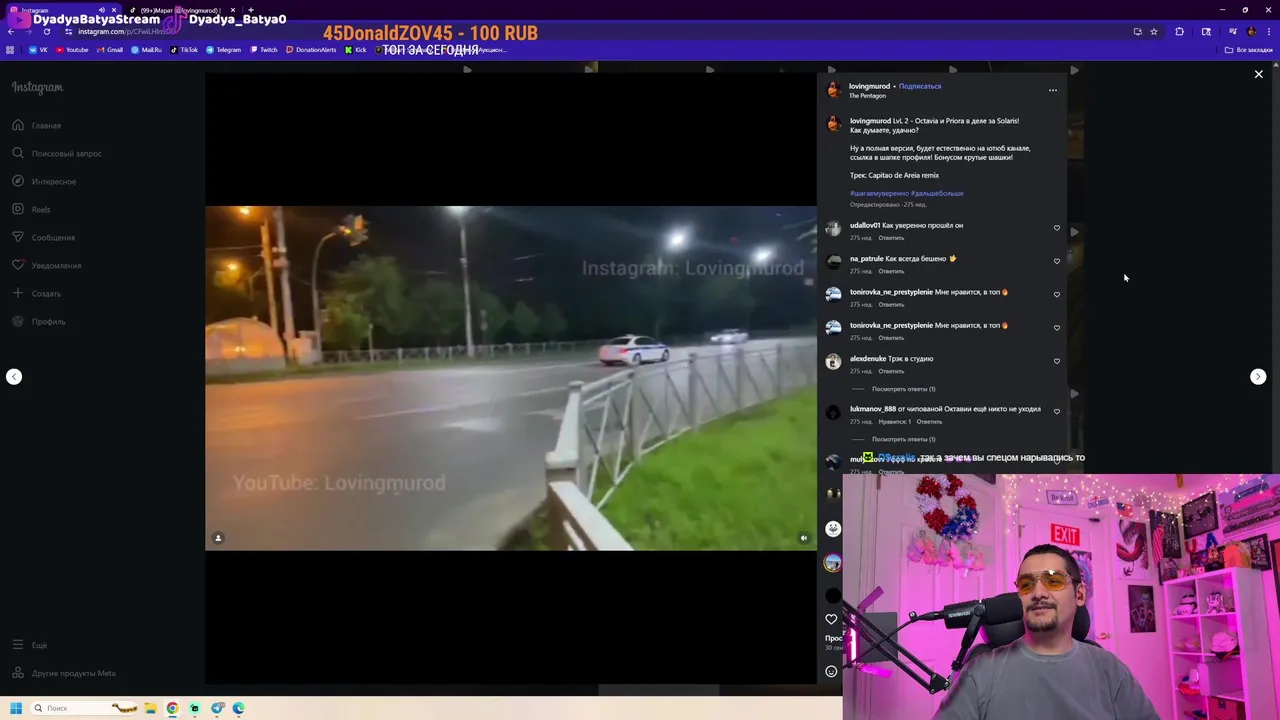This screenshot has height=720, width=1280.
Task: Like the post with heart icon
Action: [x=831, y=619]
